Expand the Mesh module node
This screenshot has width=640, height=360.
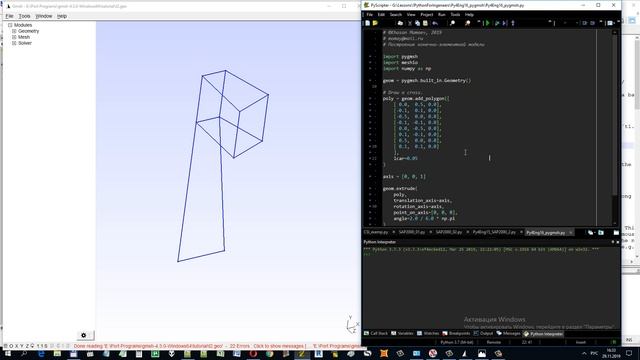click(14, 37)
